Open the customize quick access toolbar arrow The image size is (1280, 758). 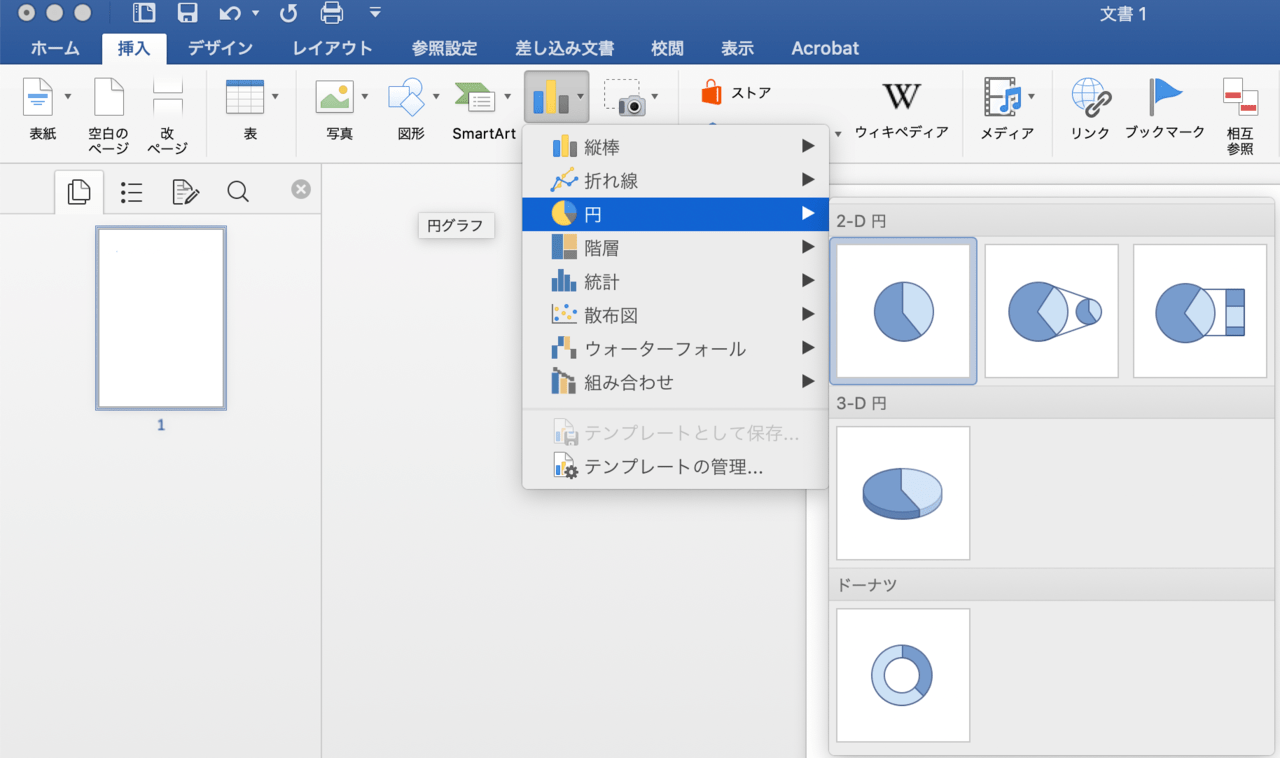point(375,13)
